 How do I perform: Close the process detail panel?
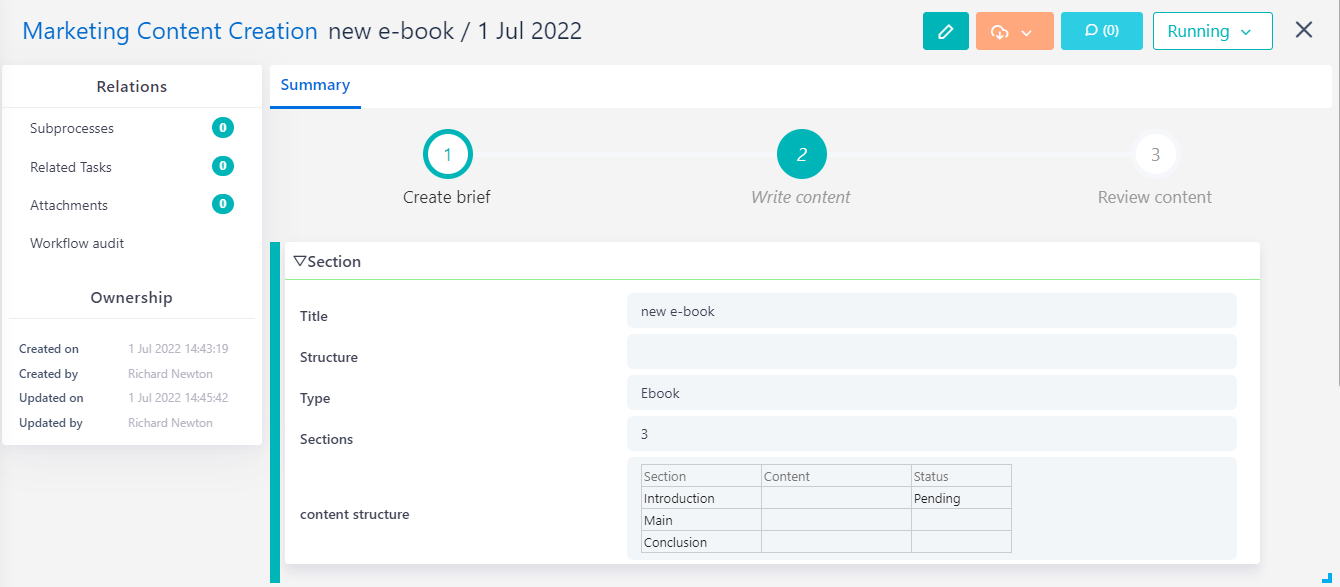(1304, 30)
